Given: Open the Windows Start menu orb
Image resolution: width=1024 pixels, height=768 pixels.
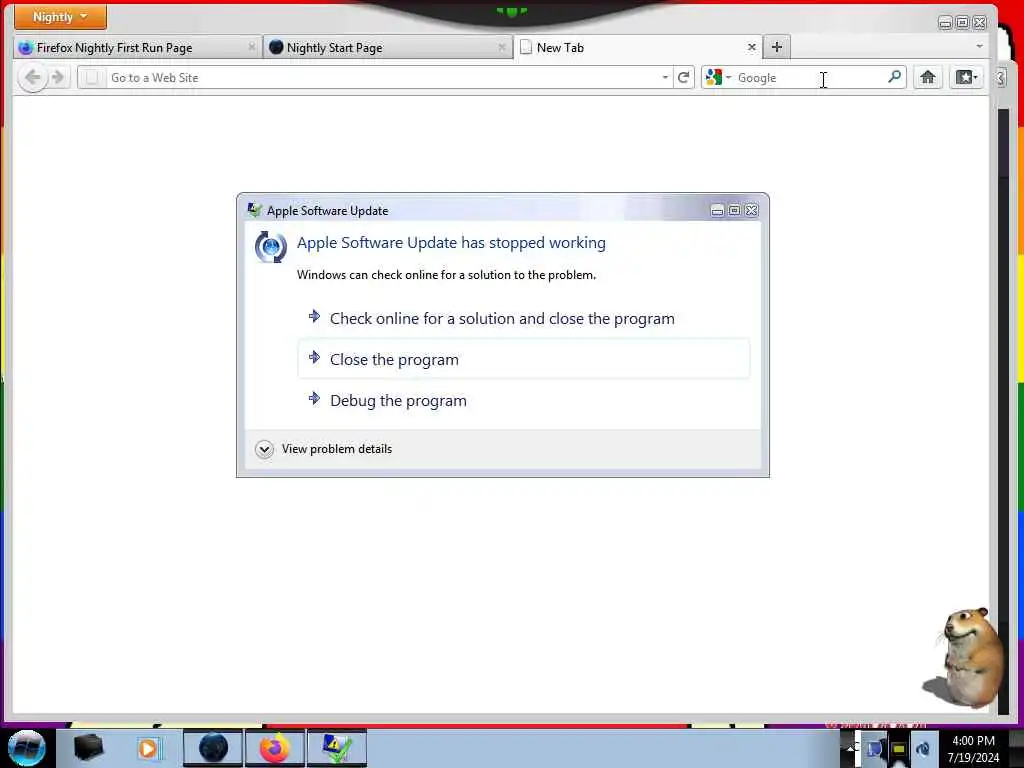Looking at the screenshot, I should [26, 748].
